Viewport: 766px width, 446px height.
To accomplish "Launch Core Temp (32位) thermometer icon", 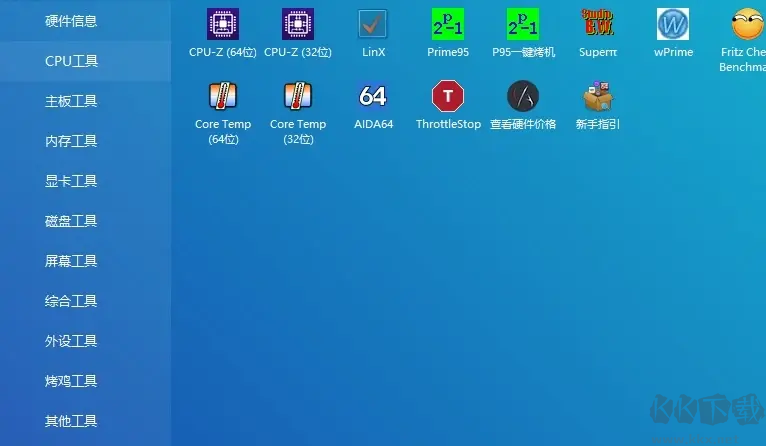I will (298, 95).
